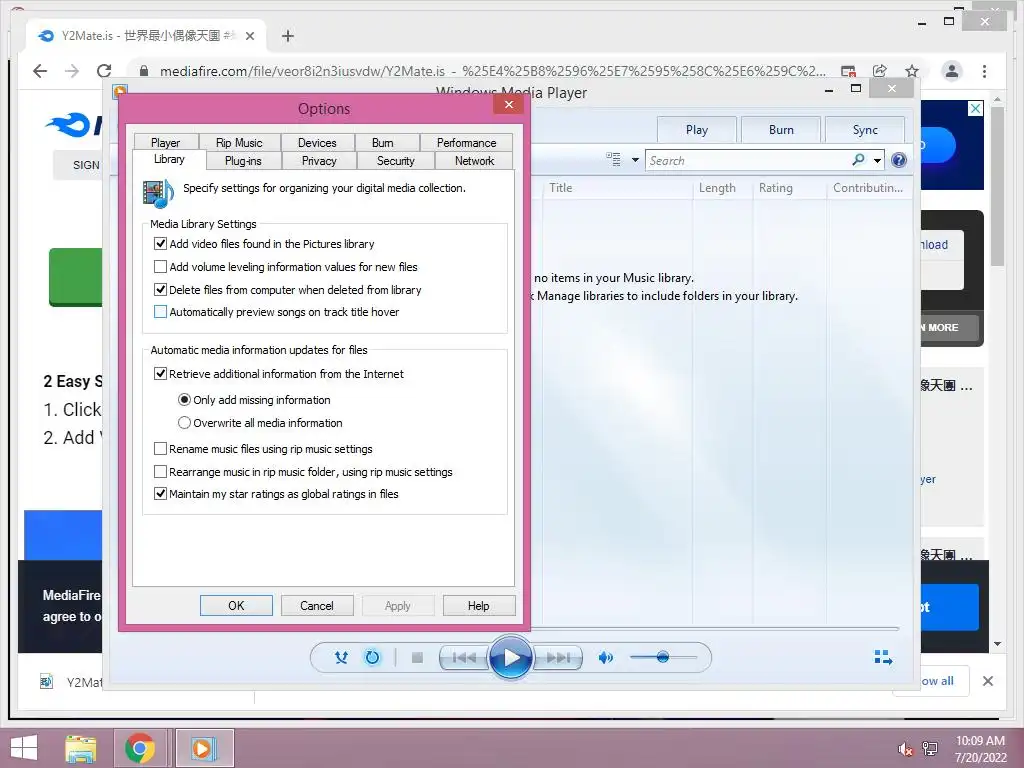This screenshot has height=768, width=1024.
Task: Open the Security tab
Action: click(396, 161)
